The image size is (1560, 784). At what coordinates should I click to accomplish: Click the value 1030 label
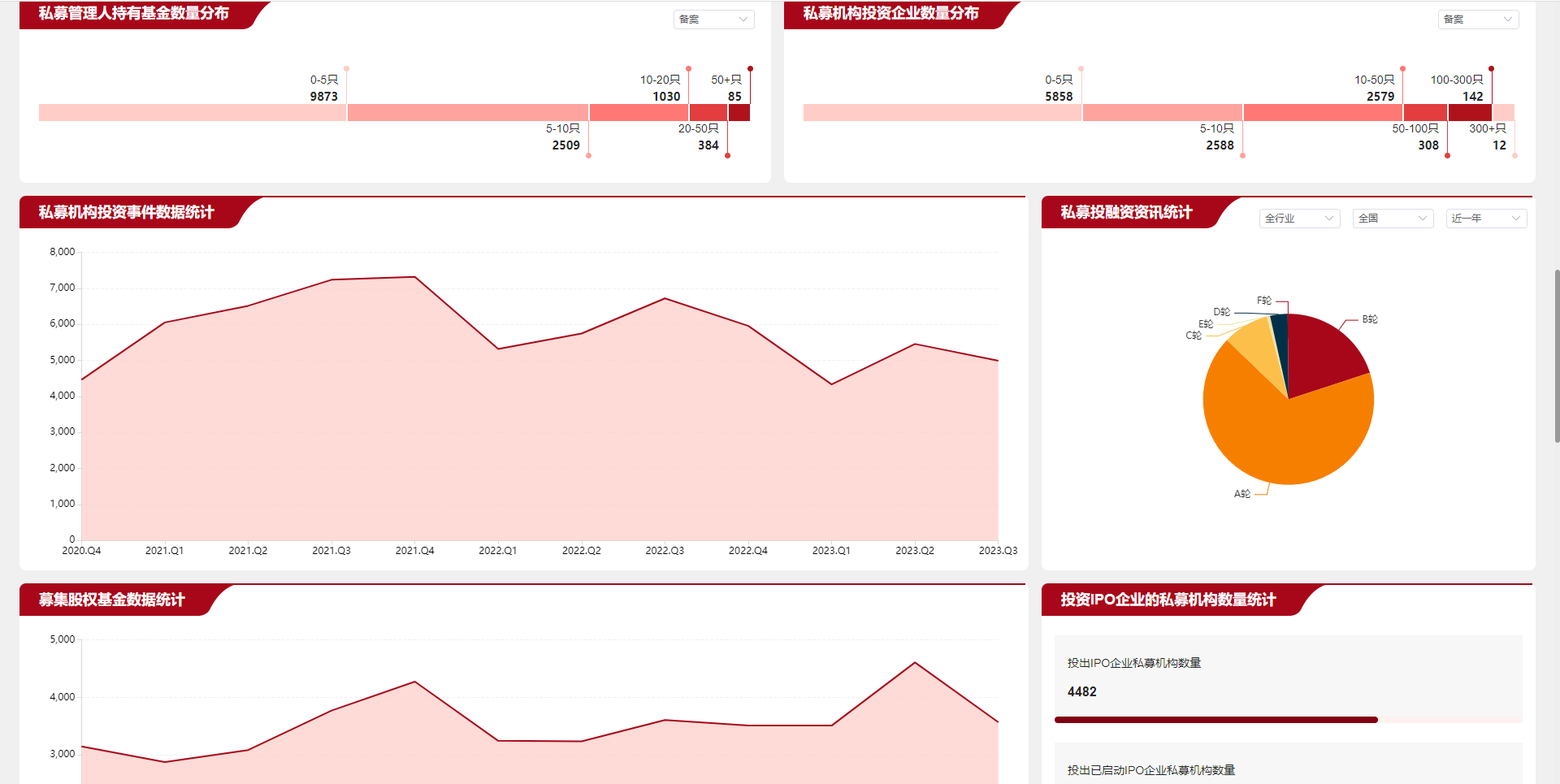coord(666,97)
